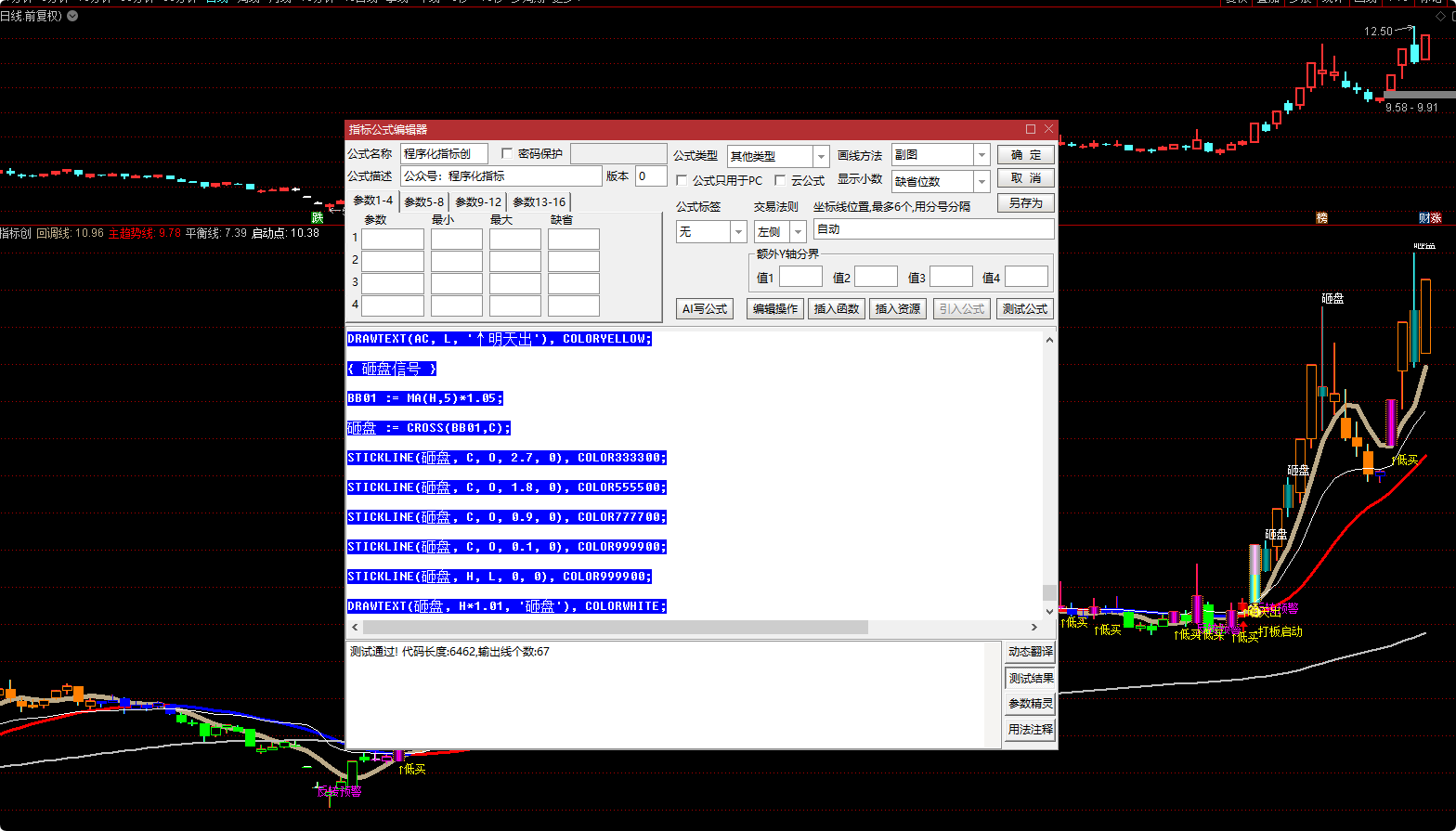The width and height of the screenshot is (1456, 831).
Task: Switch to the 参数13-16 tab
Action: point(539,201)
